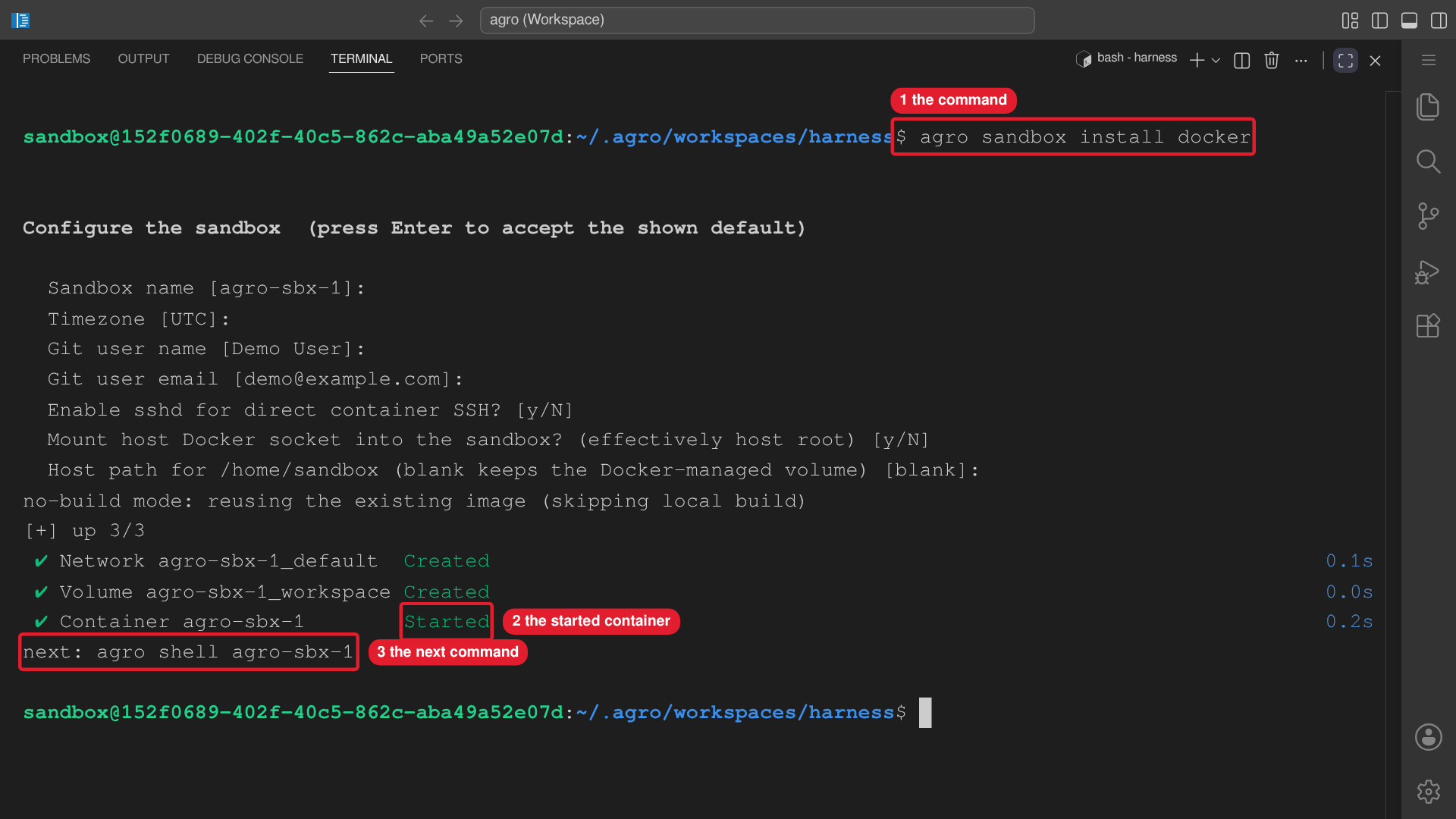Click the 'Timezone [UTC]:' line

[139, 319]
